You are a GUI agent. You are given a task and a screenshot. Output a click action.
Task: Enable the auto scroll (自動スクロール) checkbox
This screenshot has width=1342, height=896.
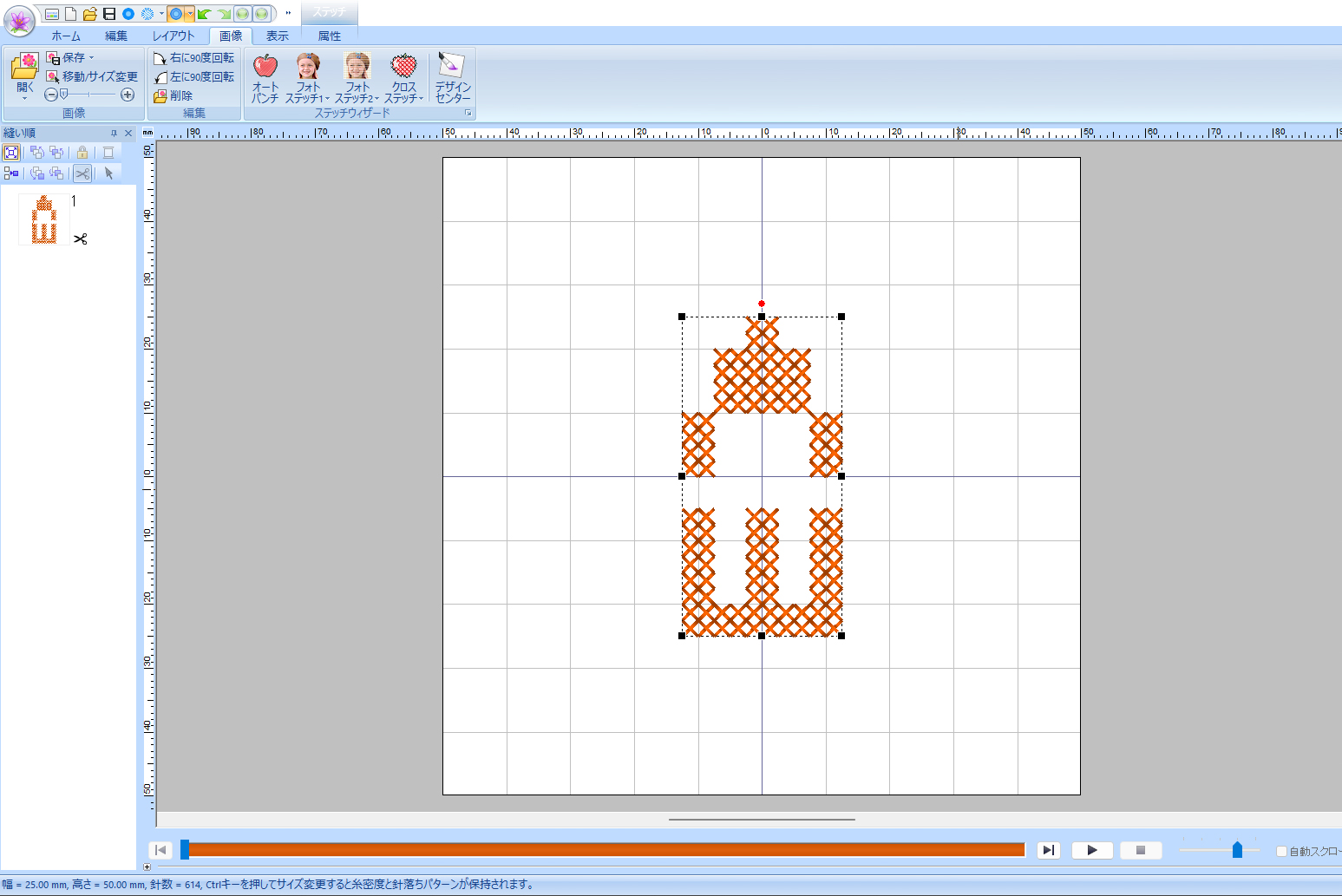[x=1281, y=851]
